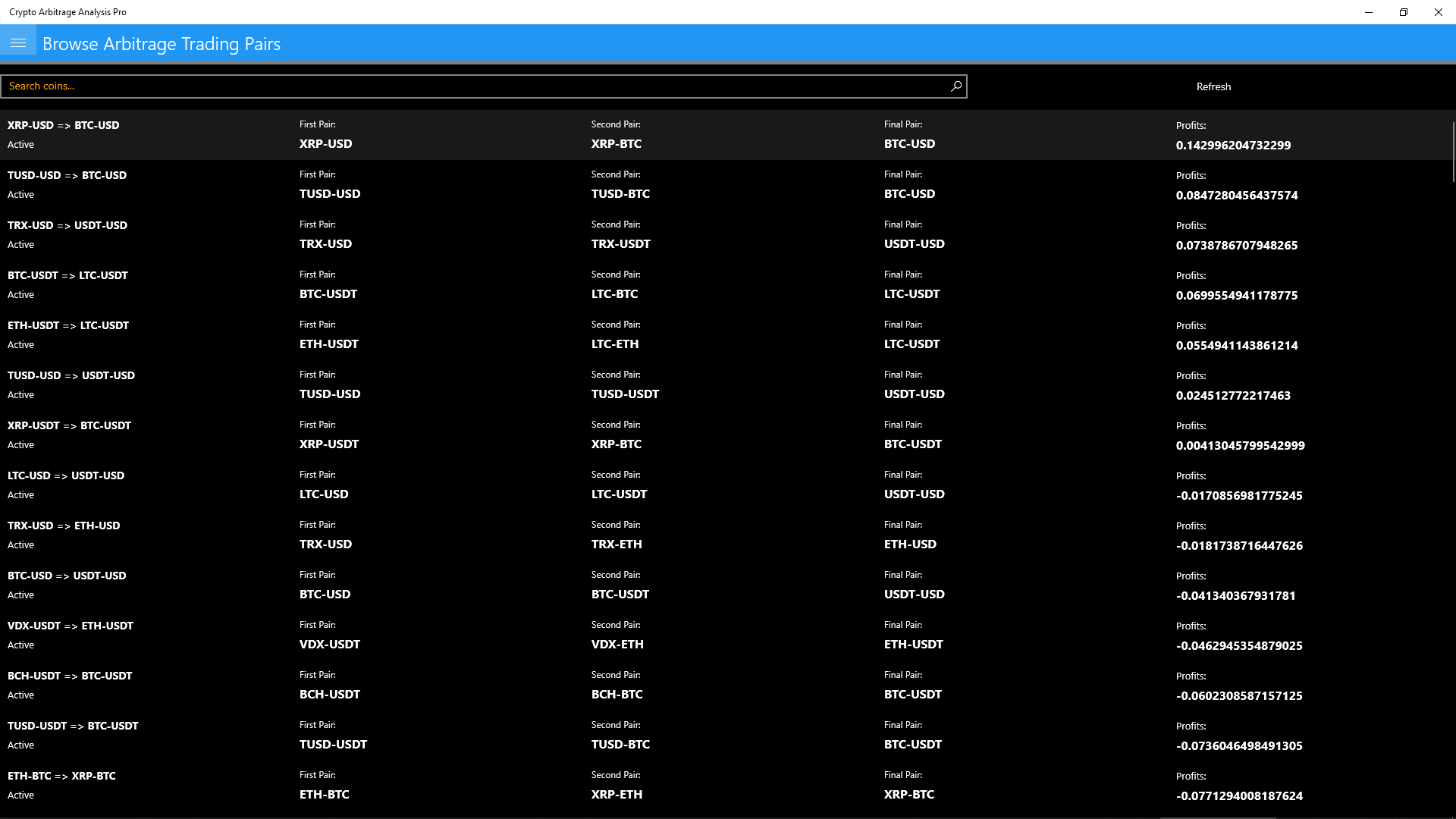
Task: Click the Refresh button
Action: pyautogui.click(x=1213, y=86)
